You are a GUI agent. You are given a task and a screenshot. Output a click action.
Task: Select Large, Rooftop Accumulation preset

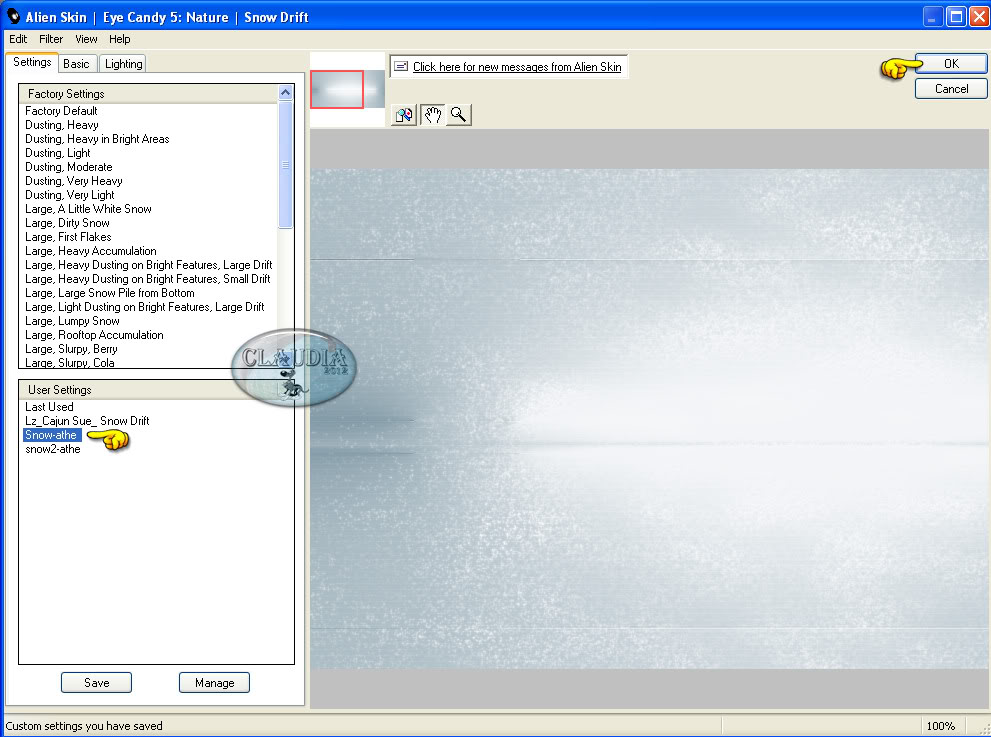[x=94, y=334]
